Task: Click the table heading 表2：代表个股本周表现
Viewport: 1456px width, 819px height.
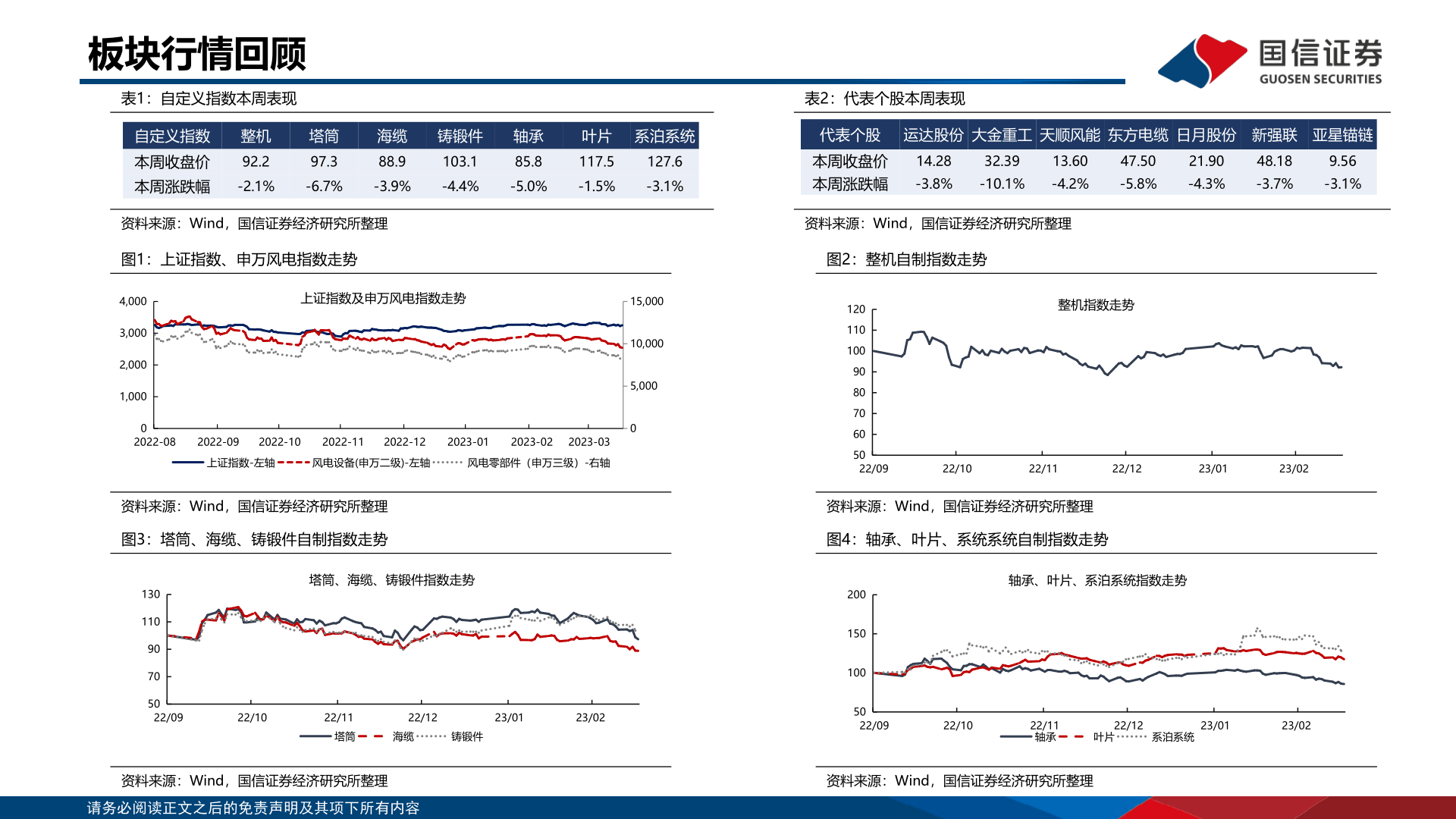Action: pos(884,99)
